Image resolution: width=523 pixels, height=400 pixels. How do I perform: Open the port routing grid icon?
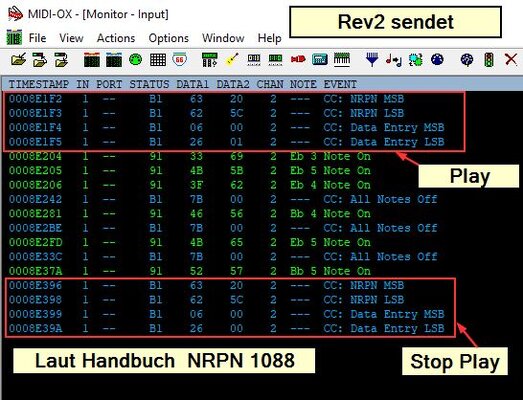click(x=158, y=60)
